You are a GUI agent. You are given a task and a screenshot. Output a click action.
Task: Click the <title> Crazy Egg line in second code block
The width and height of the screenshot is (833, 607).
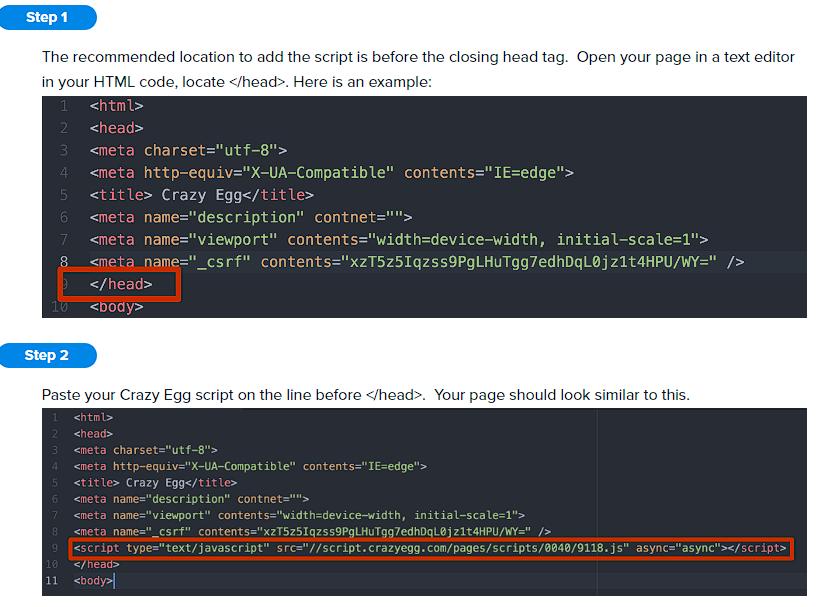tap(155, 483)
